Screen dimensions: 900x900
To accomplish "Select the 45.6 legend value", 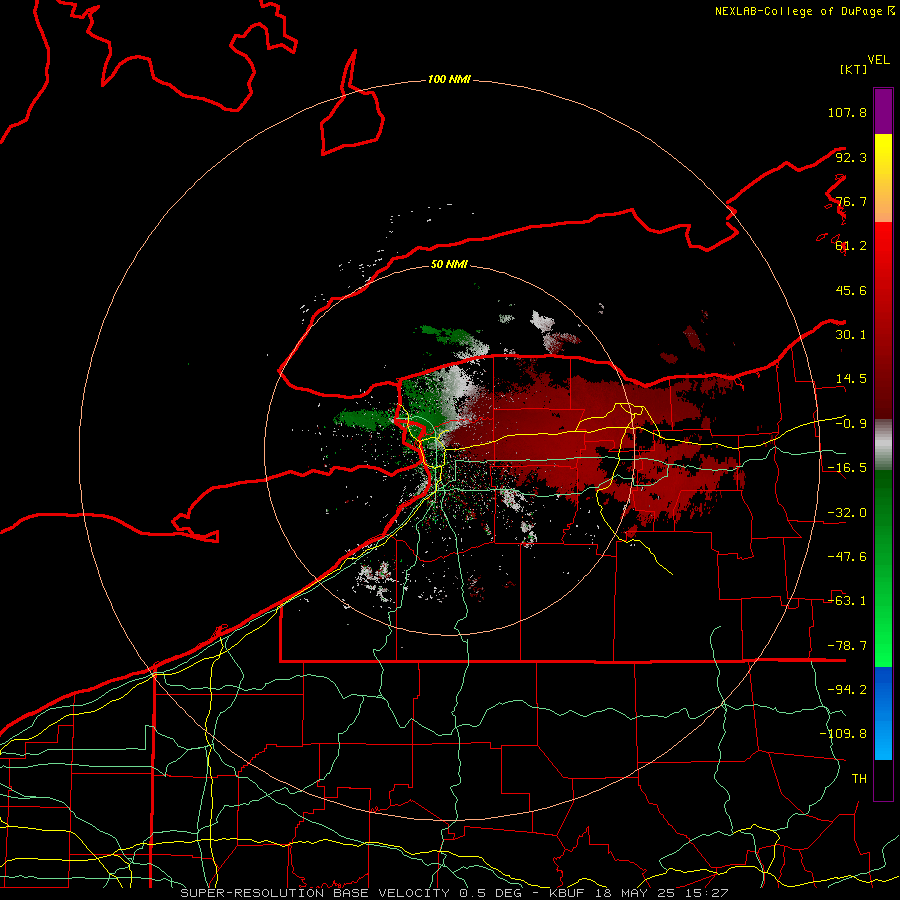I will pyautogui.click(x=851, y=290).
